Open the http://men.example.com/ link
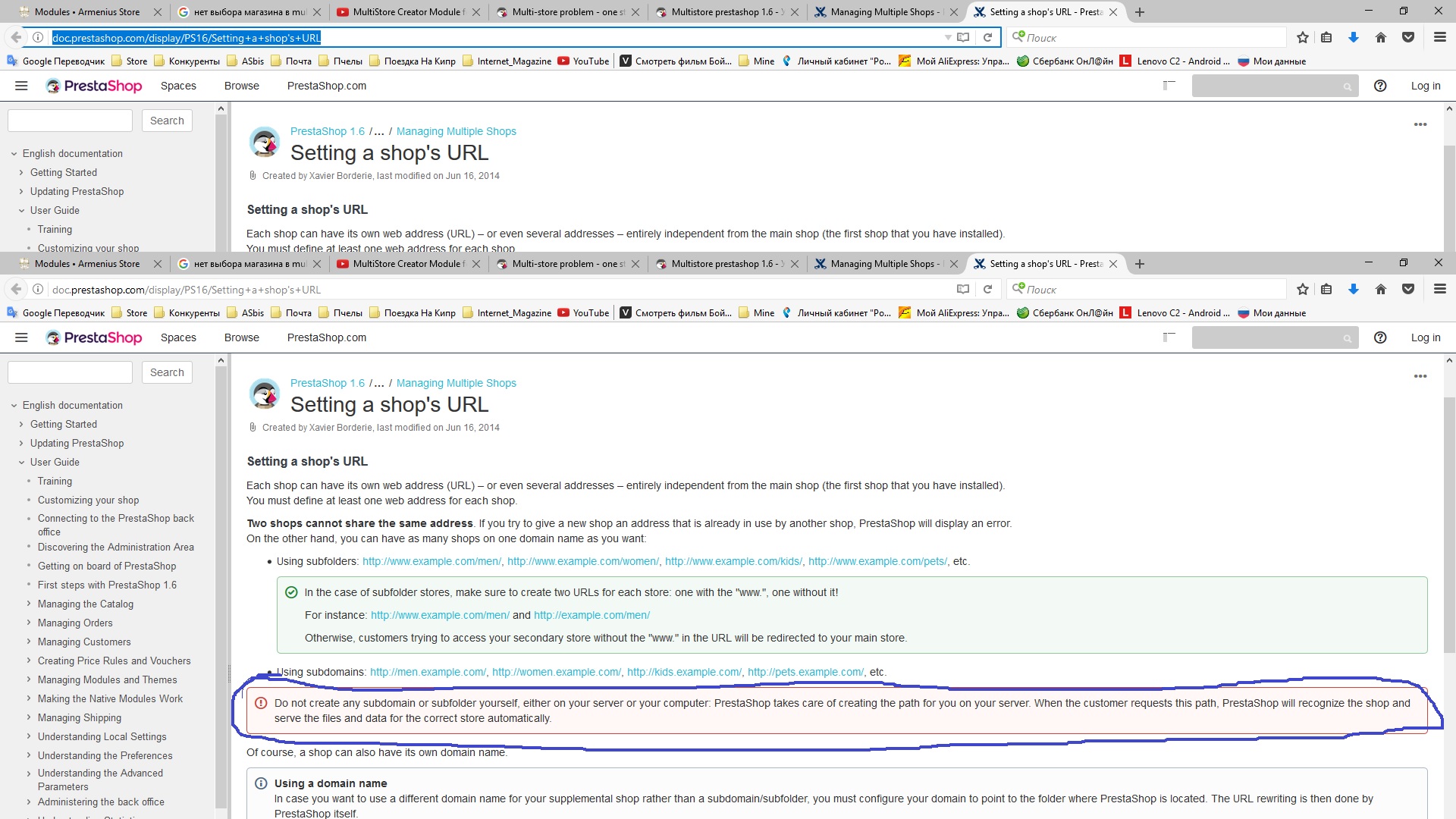This screenshot has width=1456, height=819. pyautogui.click(x=428, y=672)
